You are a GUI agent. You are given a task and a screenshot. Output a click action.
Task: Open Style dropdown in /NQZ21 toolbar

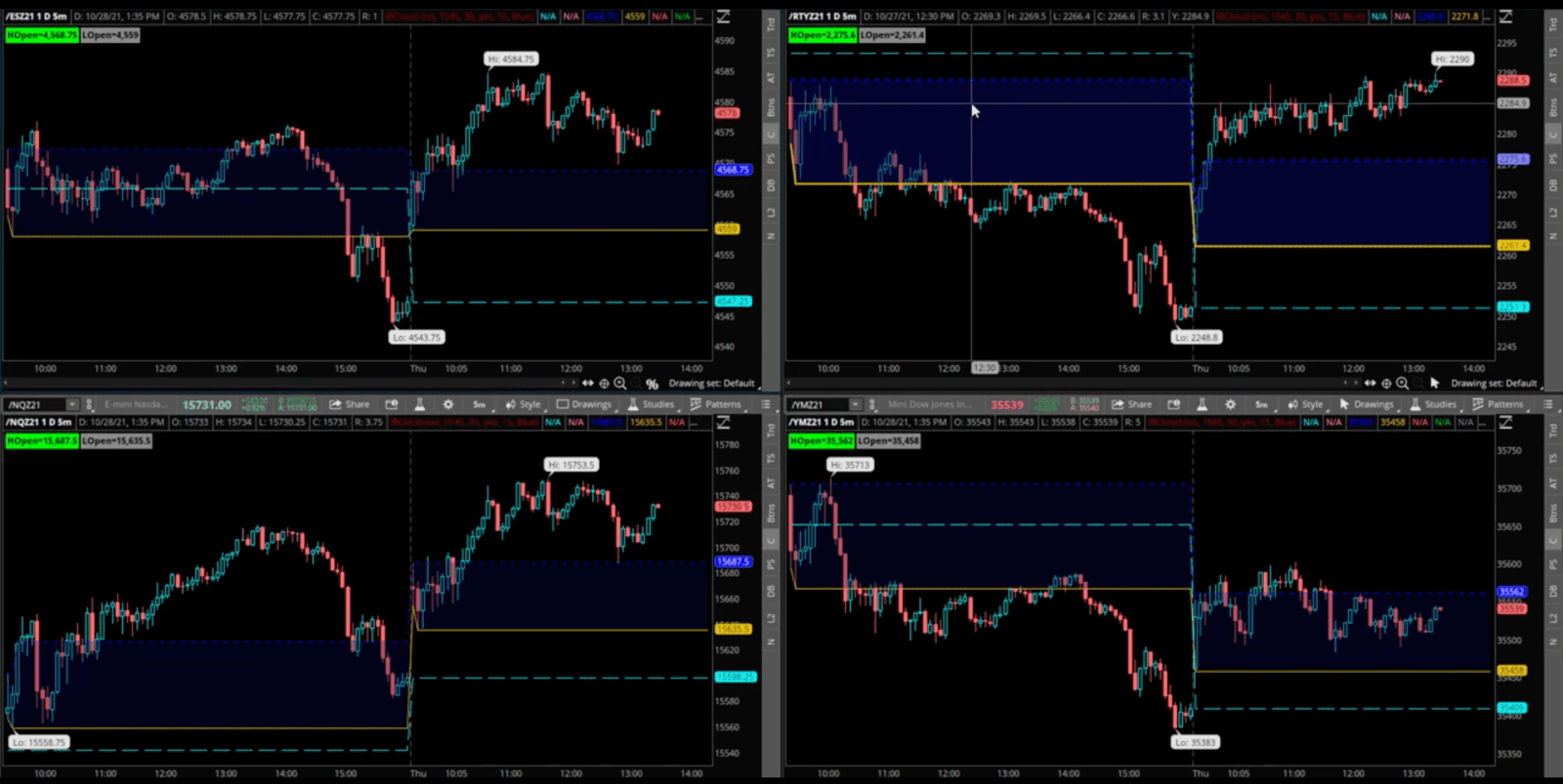(523, 404)
